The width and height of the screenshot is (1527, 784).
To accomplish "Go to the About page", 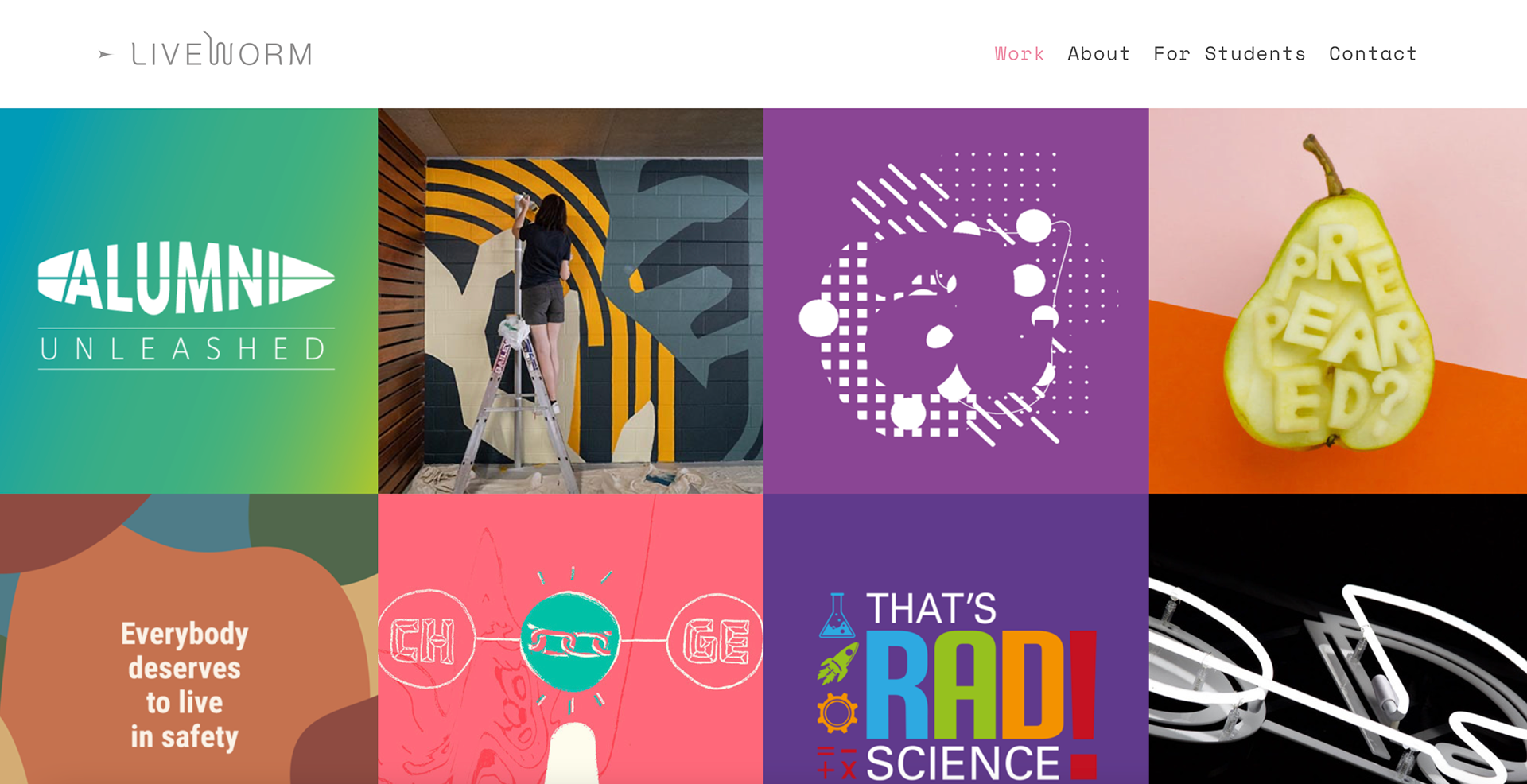I will [x=1098, y=53].
